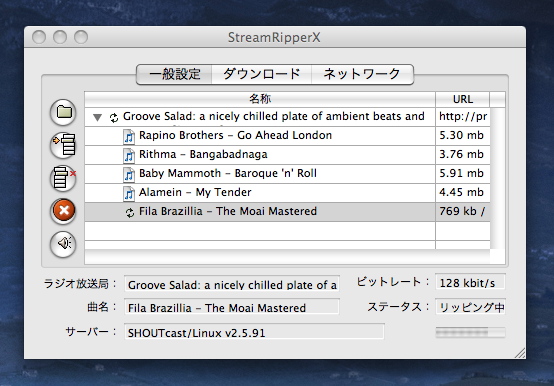Viewport: 554px width, 386px height.
Task: Click music file icon beside Alamein – My Tender
Action: pyautogui.click(x=129, y=194)
